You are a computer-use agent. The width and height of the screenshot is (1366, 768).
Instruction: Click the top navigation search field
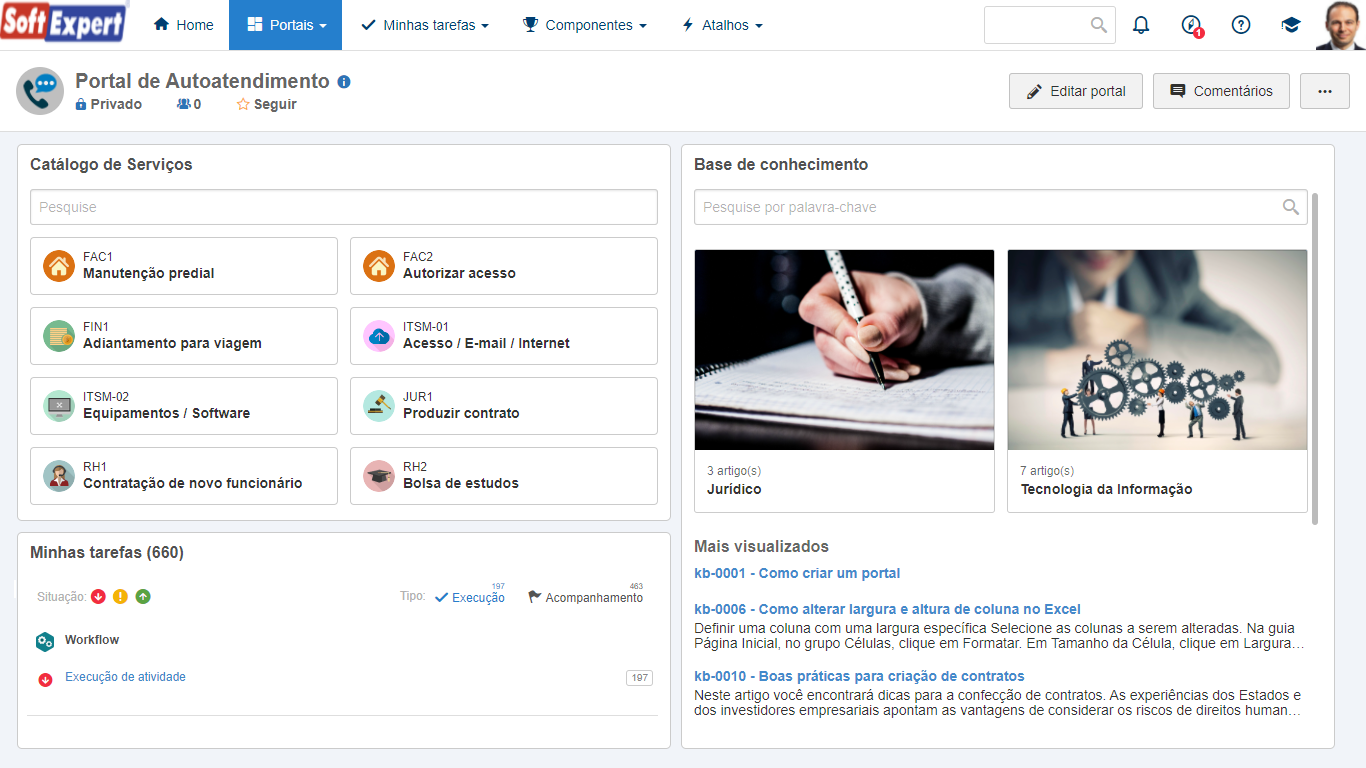tap(1050, 25)
